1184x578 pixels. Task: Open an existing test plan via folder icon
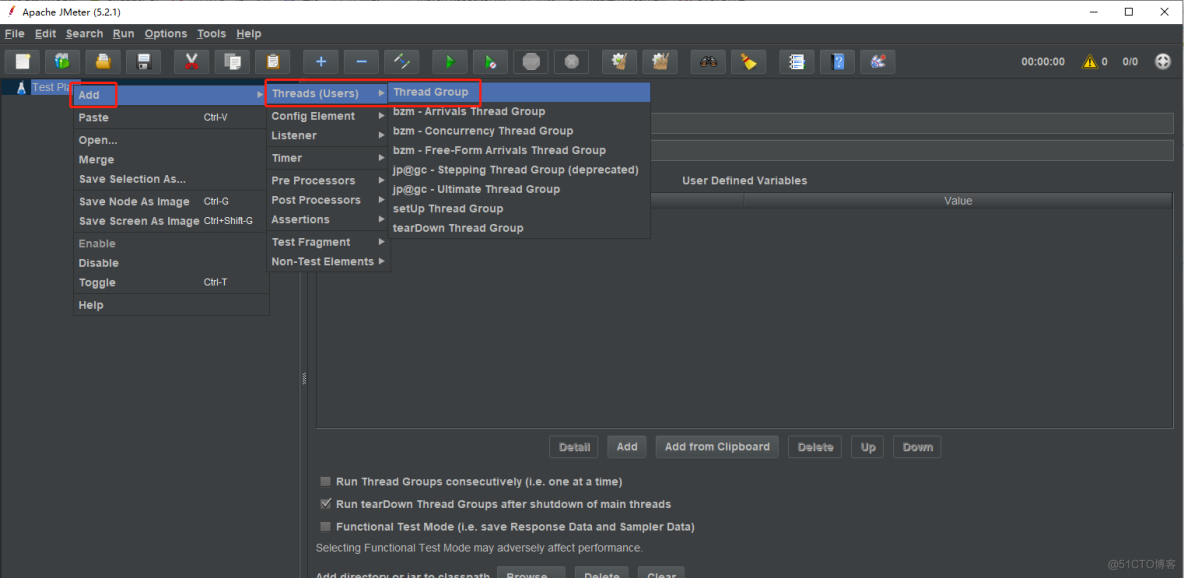103,61
